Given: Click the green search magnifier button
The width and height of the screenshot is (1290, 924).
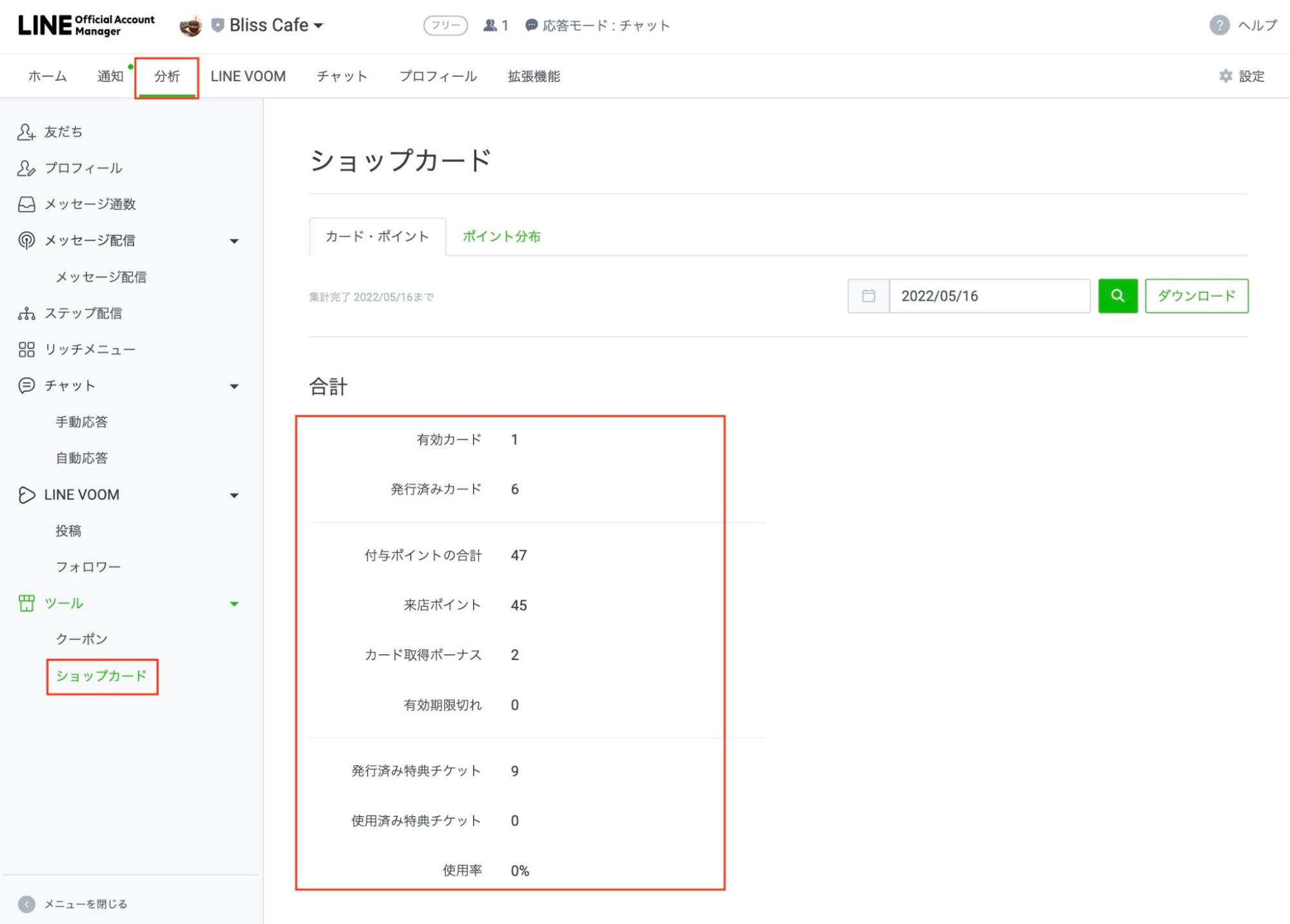Looking at the screenshot, I should coord(1118,296).
